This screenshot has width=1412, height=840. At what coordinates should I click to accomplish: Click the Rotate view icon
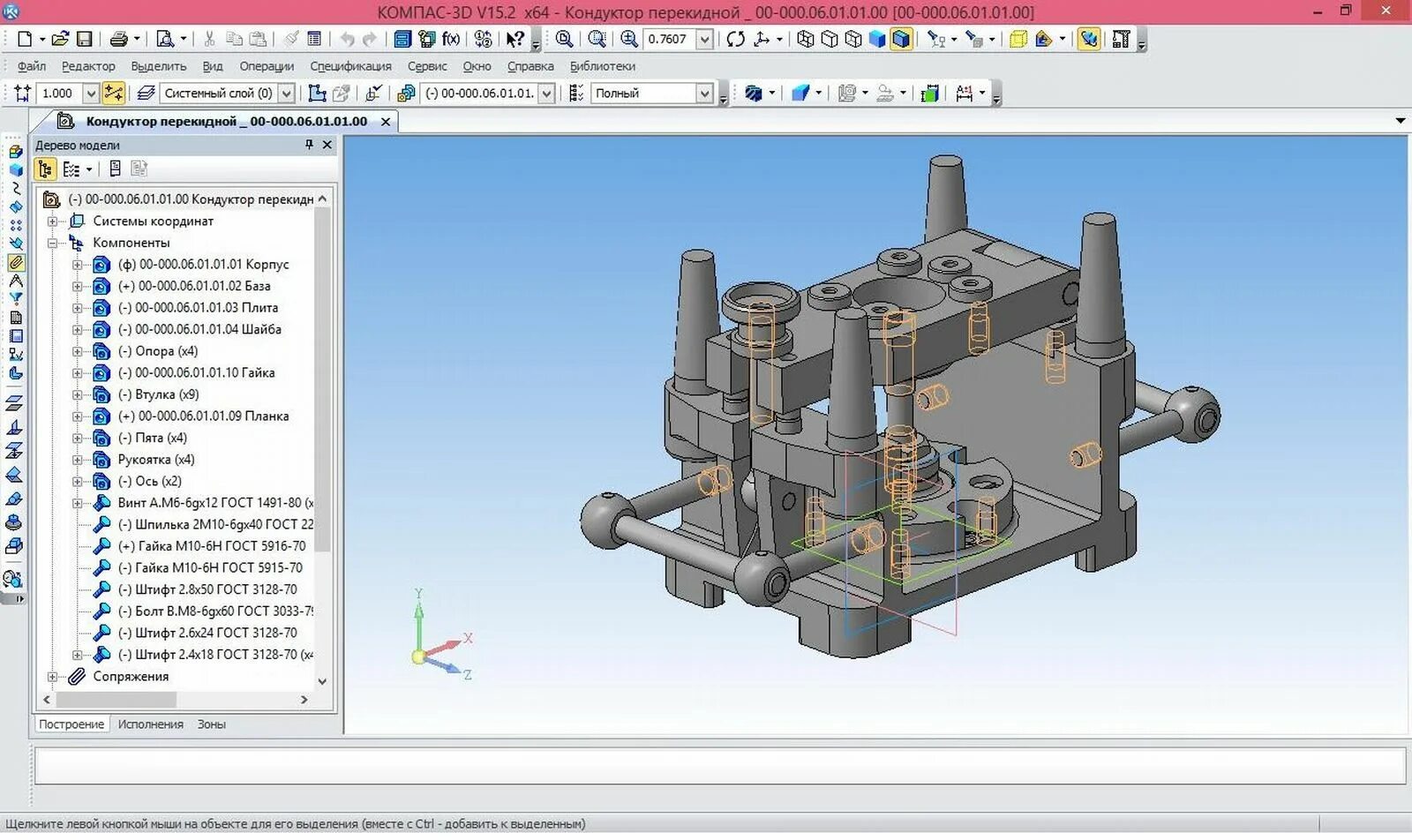[735, 39]
